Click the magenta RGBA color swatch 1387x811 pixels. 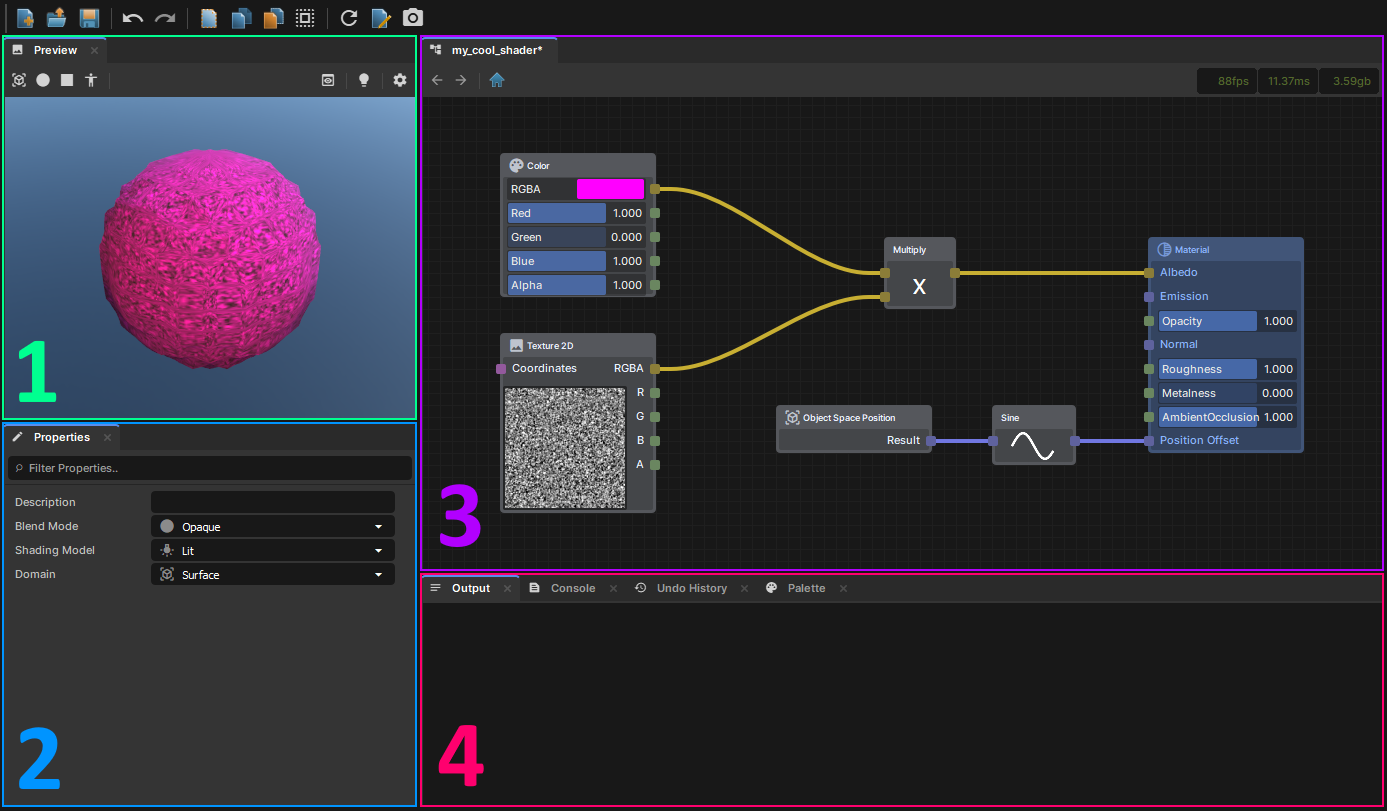610,189
